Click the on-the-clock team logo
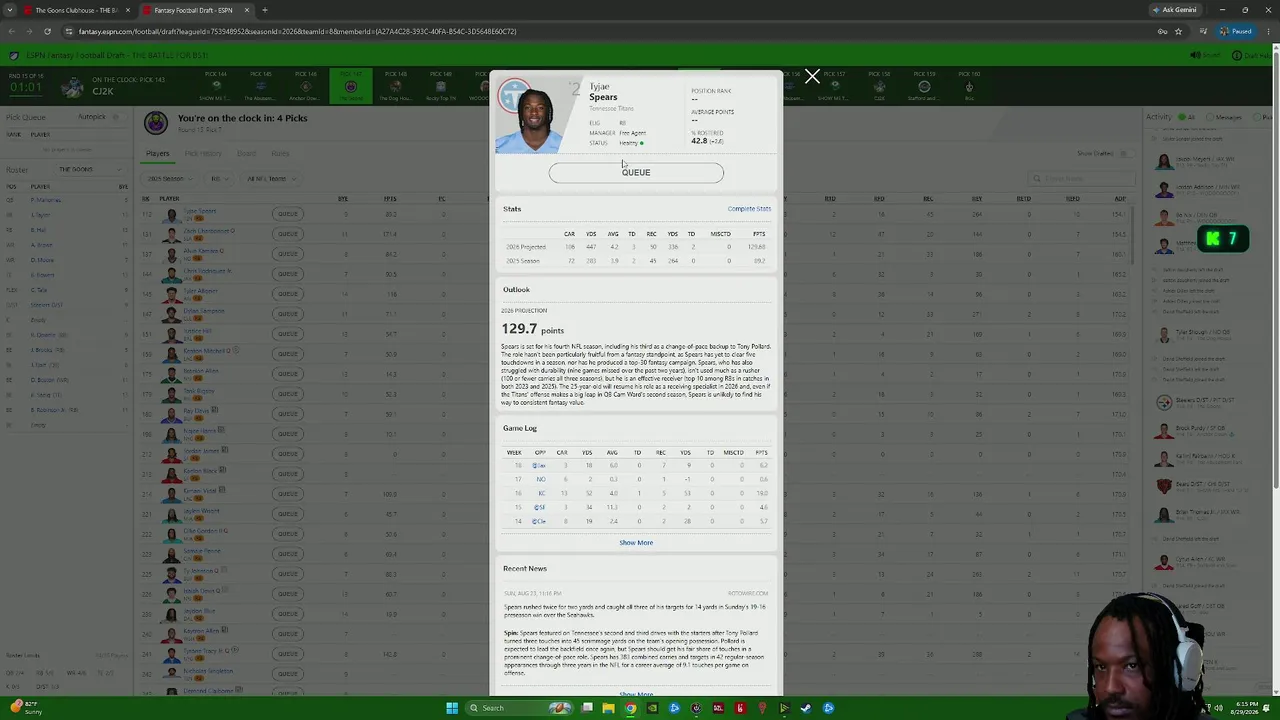The image size is (1280, 720). pos(72,88)
